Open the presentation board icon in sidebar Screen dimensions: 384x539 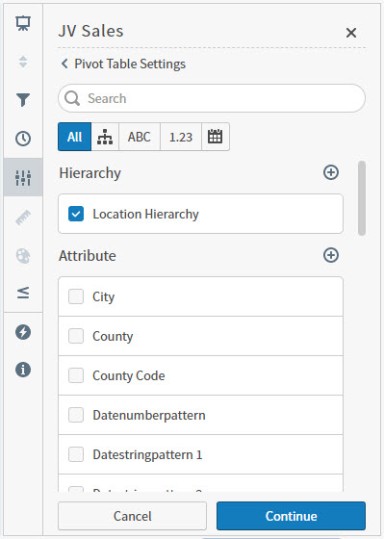point(23,24)
